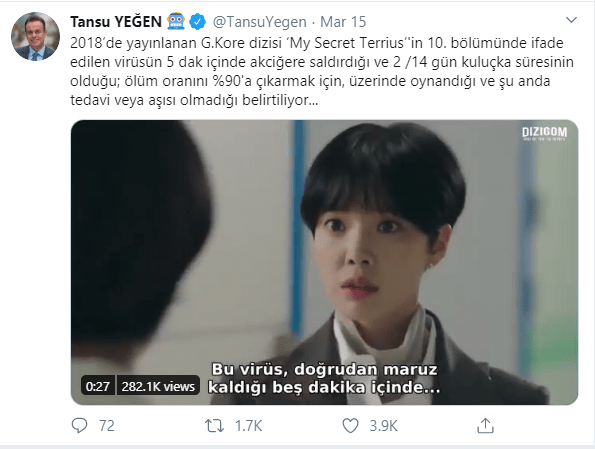595x449 pixels.
Task: Open the Mar 15 tweet timestamp
Action: (343, 22)
